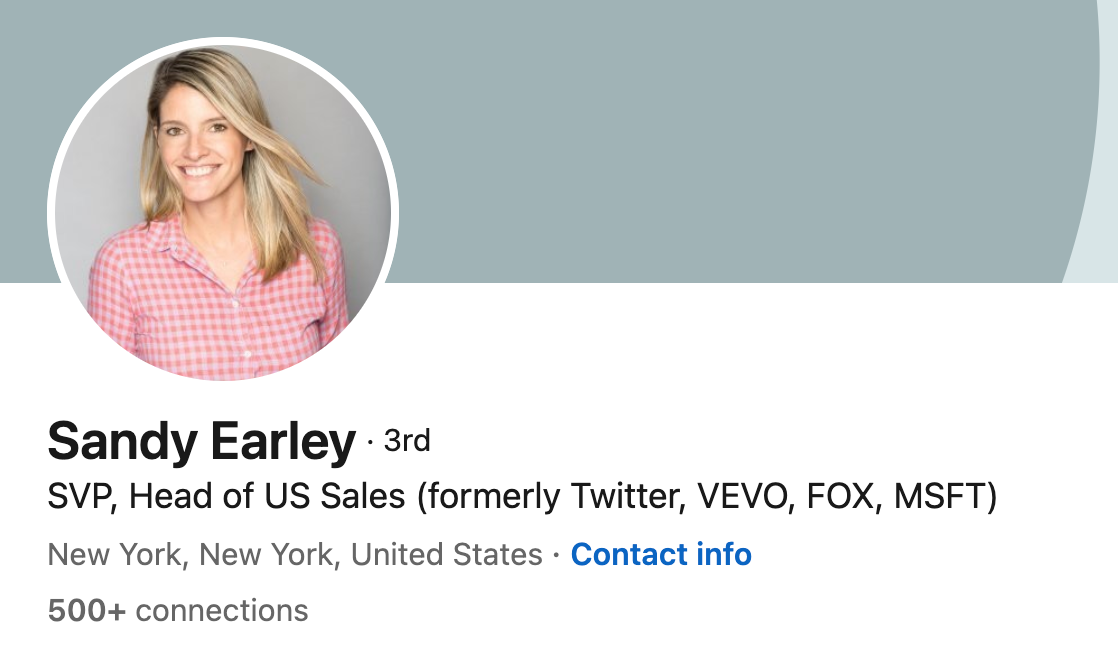The height and width of the screenshot is (648, 1118).
Task: Click the 3rd degree connection badge
Action: coord(406,441)
